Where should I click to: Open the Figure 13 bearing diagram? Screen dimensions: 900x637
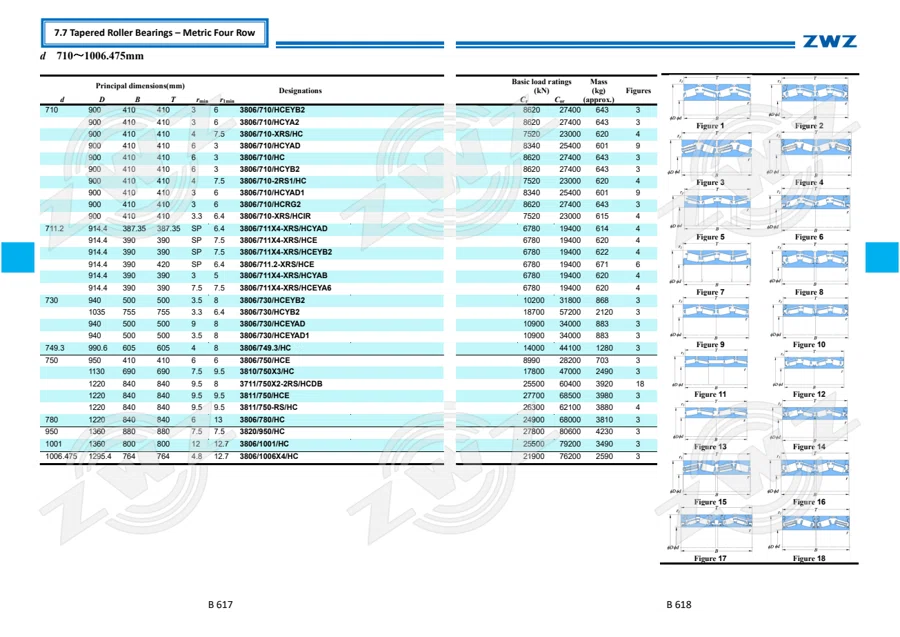pyautogui.click(x=710, y=421)
